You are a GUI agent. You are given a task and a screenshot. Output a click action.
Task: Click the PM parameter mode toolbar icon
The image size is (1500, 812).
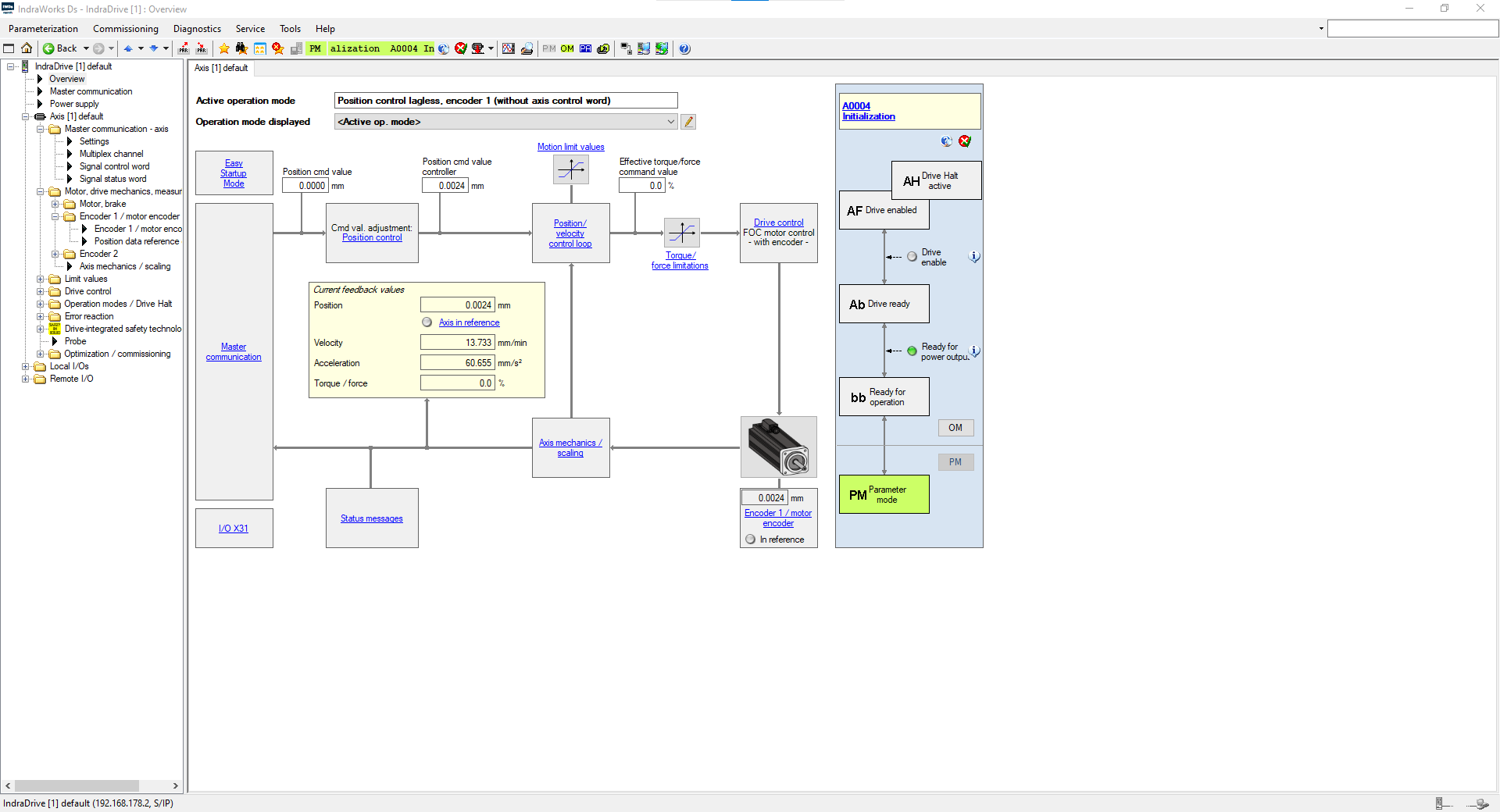[x=549, y=48]
